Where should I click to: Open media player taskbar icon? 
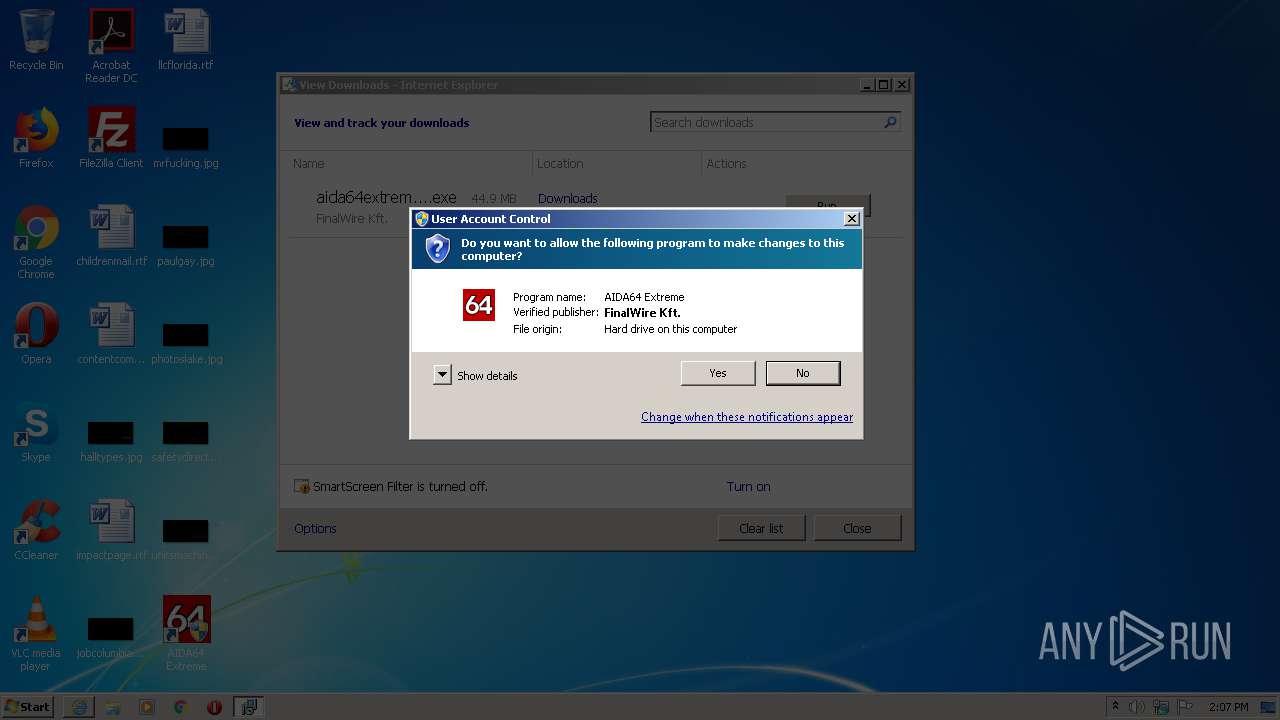coord(147,707)
